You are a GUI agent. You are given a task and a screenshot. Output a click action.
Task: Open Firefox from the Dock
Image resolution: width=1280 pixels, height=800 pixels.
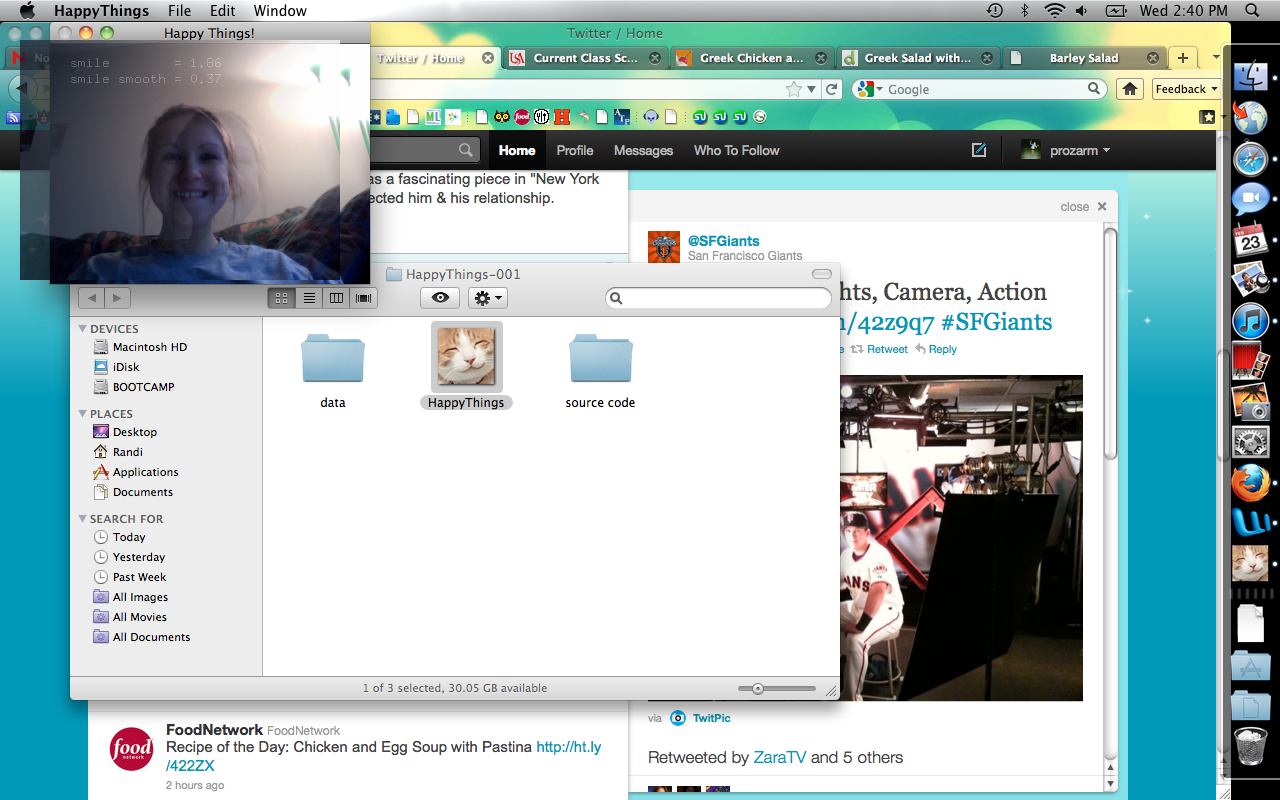[x=1250, y=483]
